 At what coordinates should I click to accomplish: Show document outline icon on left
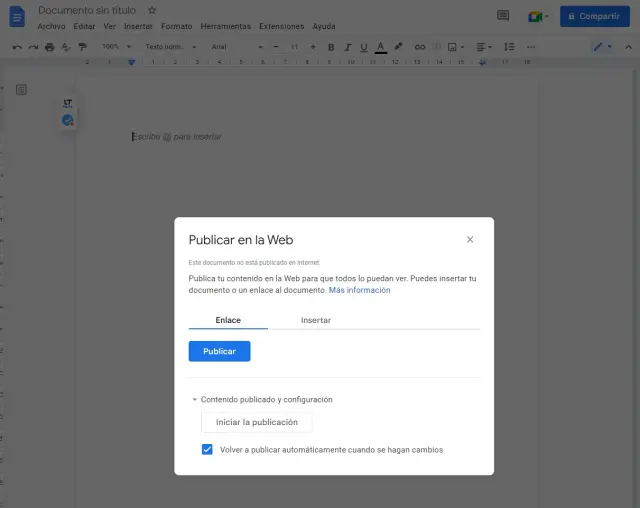pos(21,89)
